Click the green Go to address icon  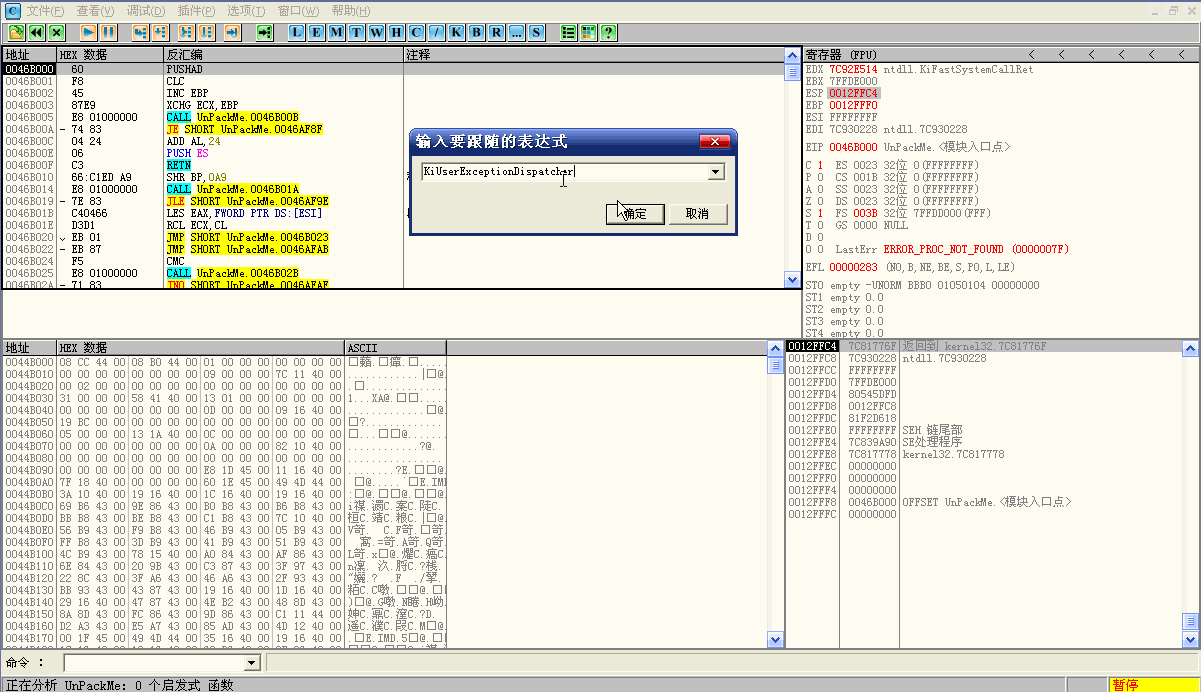[x=264, y=32]
